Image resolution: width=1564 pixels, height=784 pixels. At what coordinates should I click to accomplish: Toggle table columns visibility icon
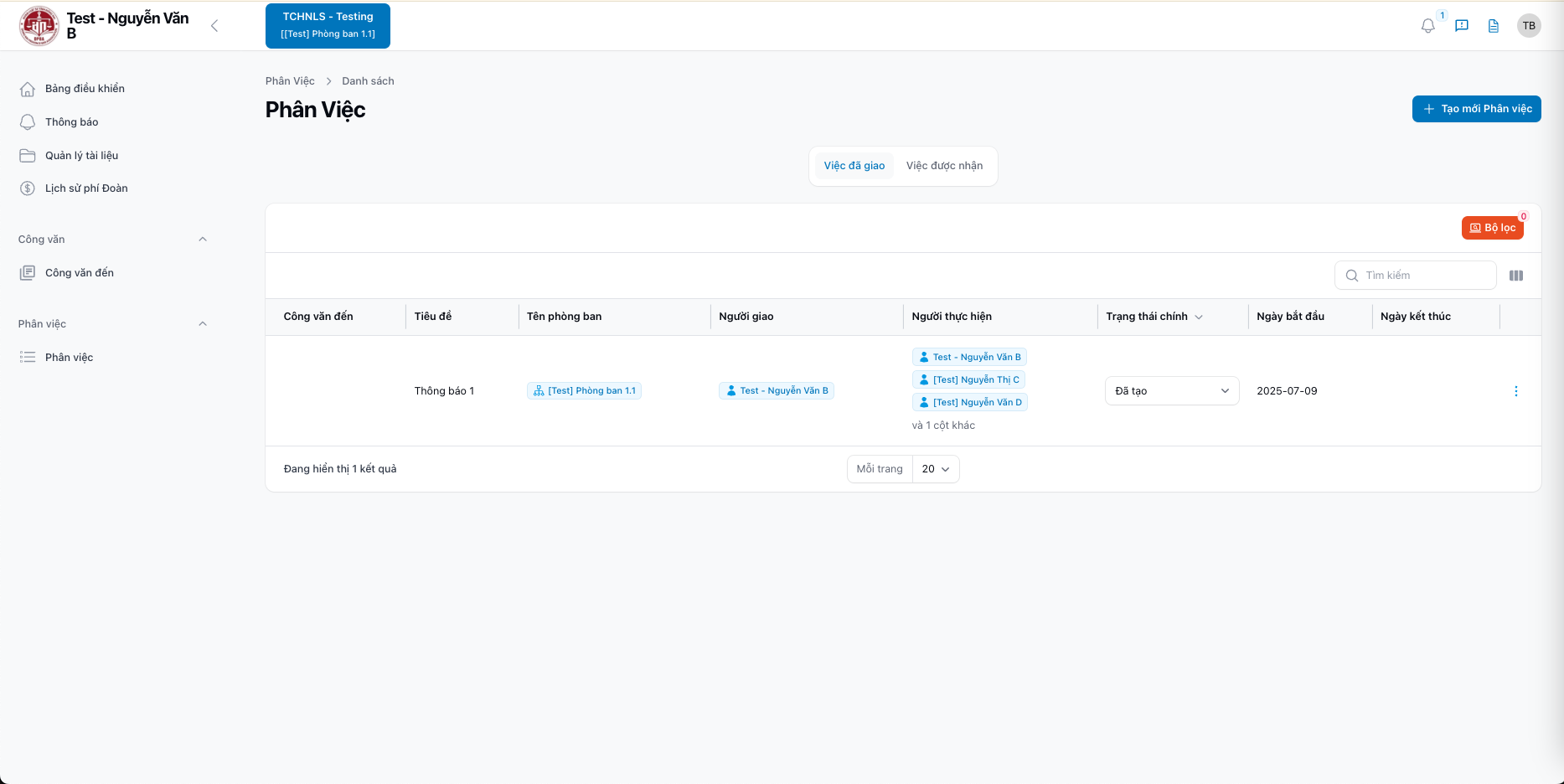tap(1516, 276)
